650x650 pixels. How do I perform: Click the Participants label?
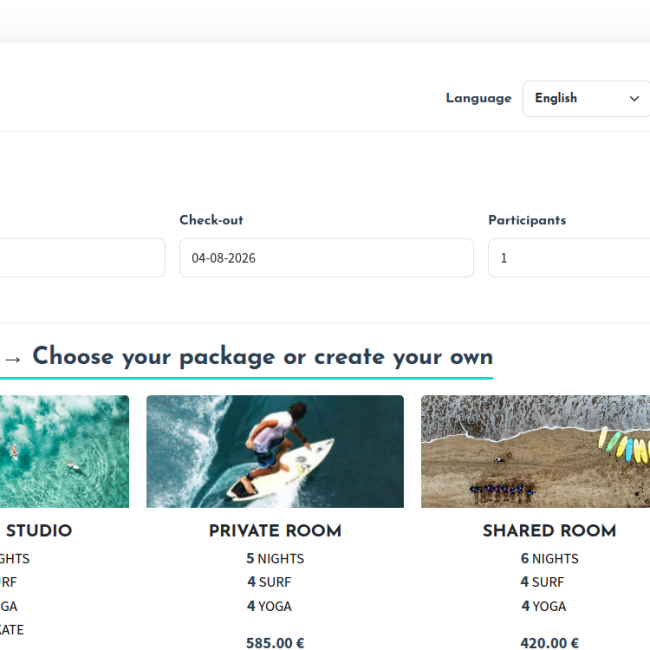(527, 220)
